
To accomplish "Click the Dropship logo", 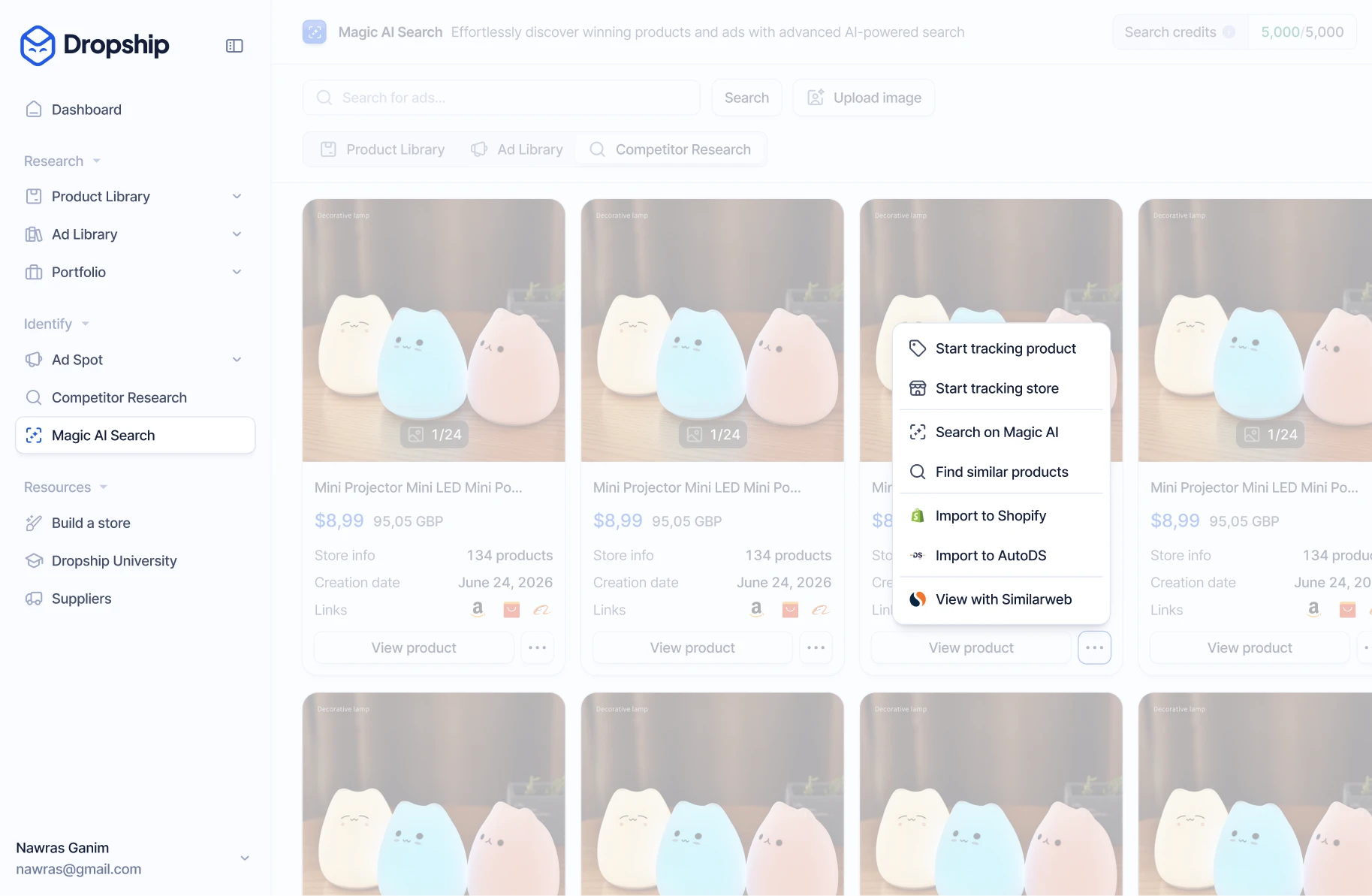I will click(95, 45).
